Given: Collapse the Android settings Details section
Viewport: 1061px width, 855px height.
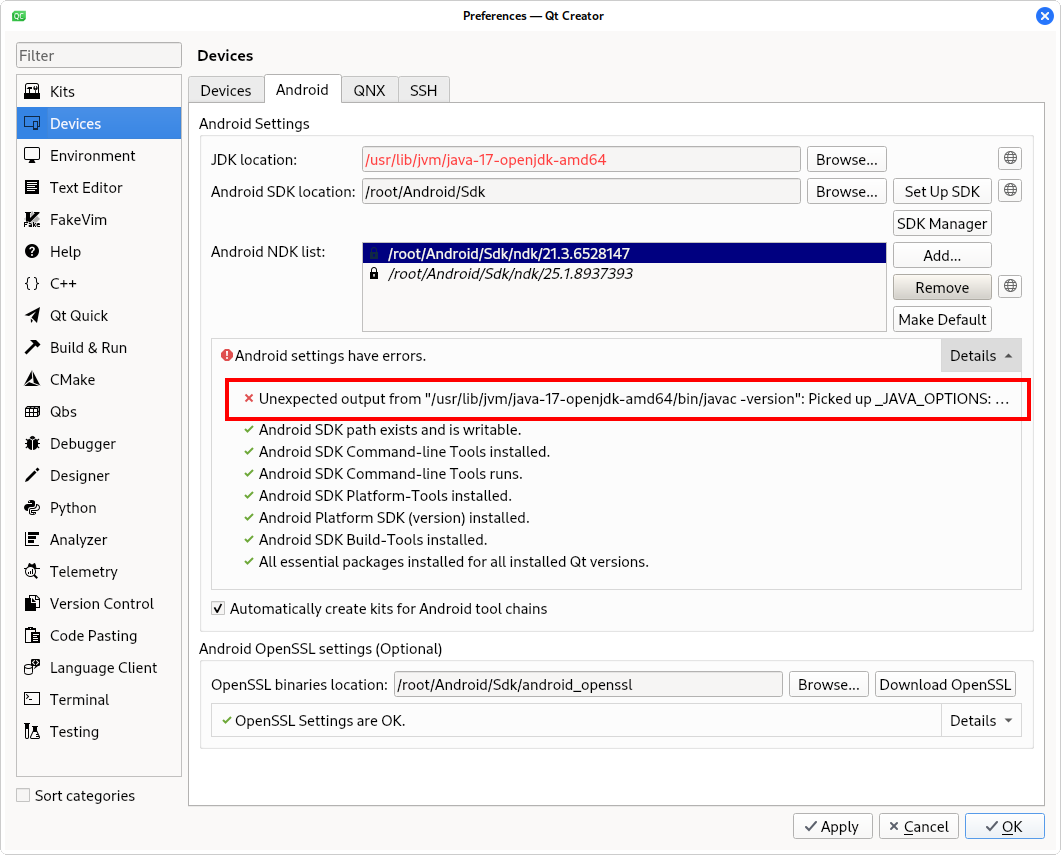Looking at the screenshot, I should 980,356.
